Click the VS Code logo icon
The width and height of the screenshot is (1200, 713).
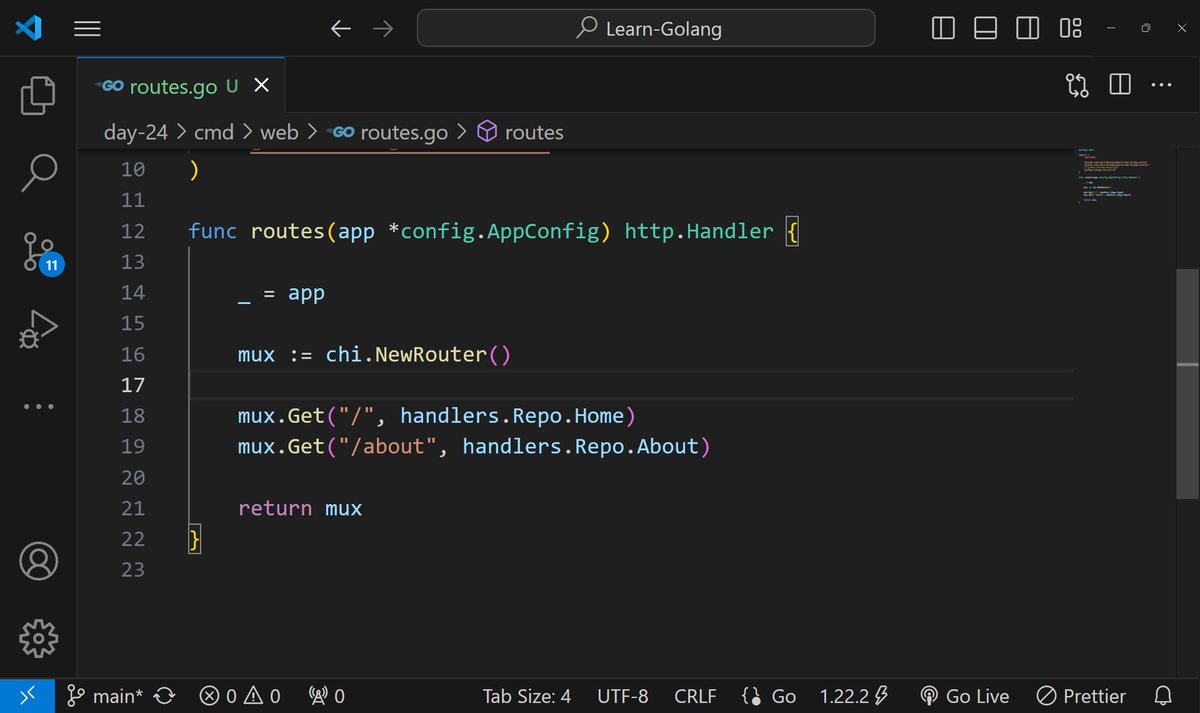coord(27,29)
